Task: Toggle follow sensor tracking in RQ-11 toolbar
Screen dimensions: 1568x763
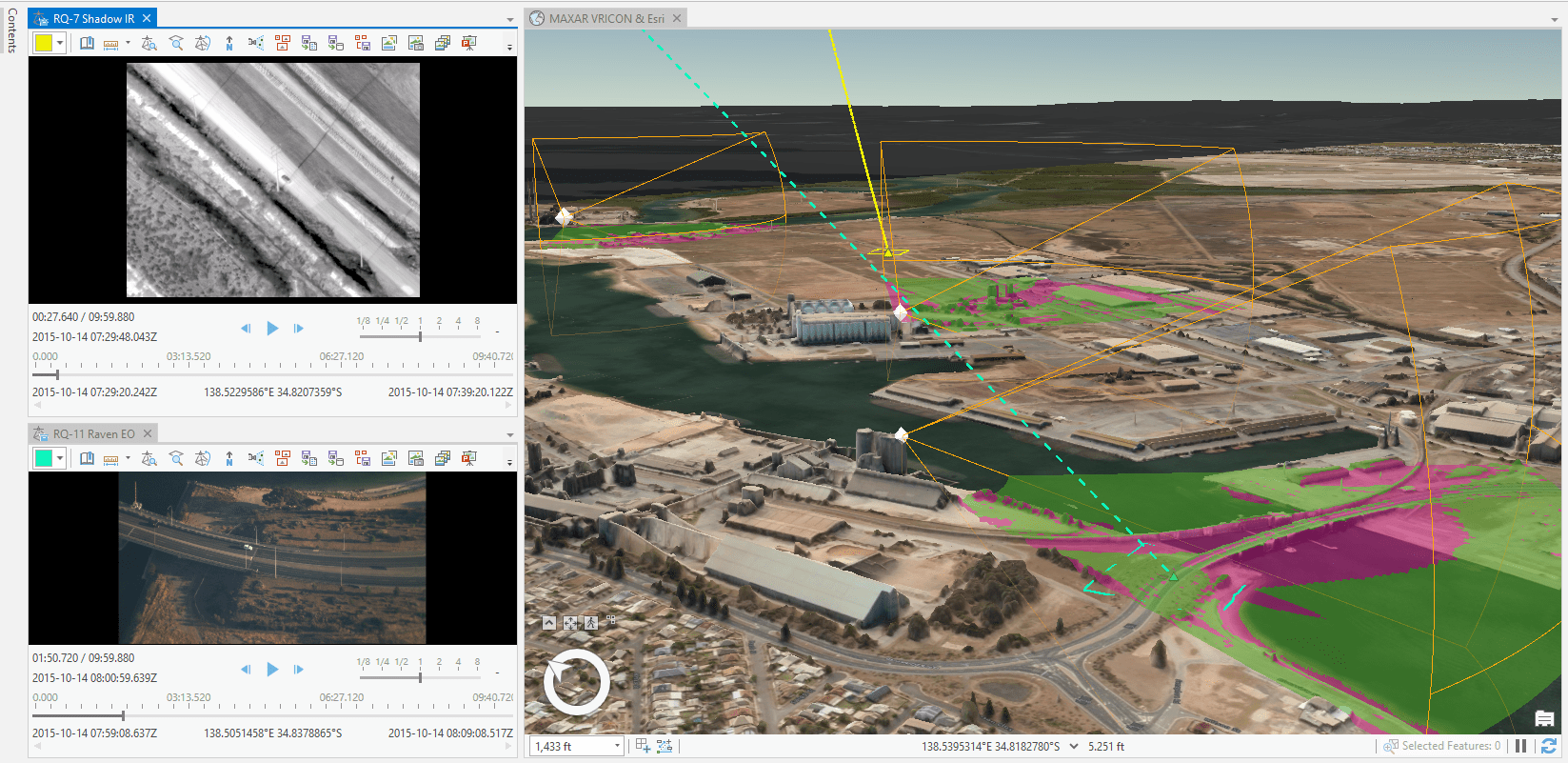Action: (203, 458)
